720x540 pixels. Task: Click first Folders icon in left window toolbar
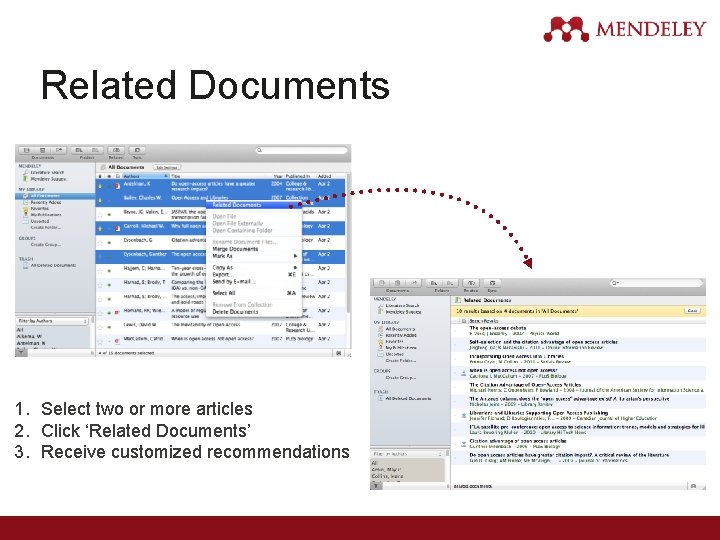79,150
